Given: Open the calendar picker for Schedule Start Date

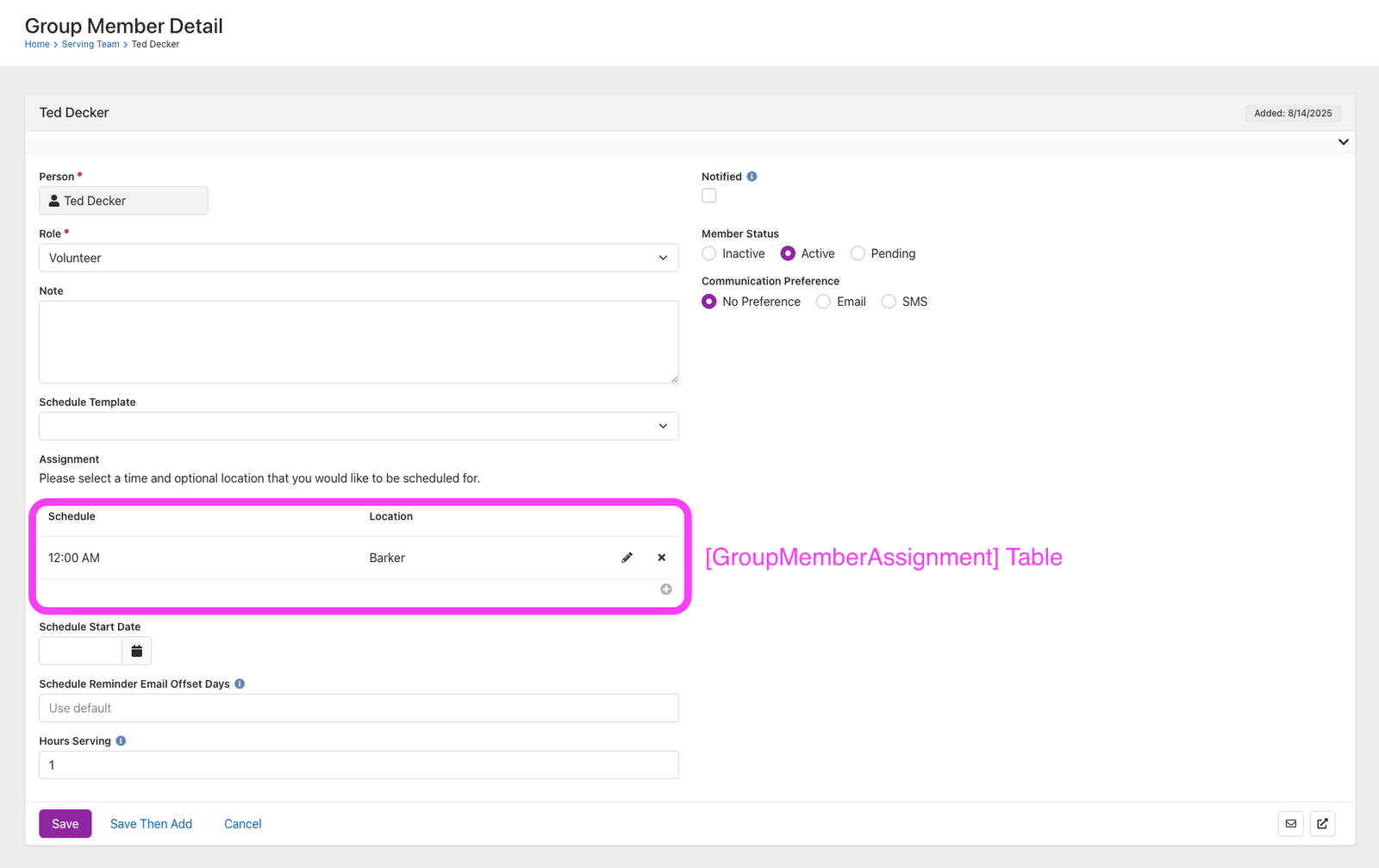Looking at the screenshot, I should (x=136, y=651).
